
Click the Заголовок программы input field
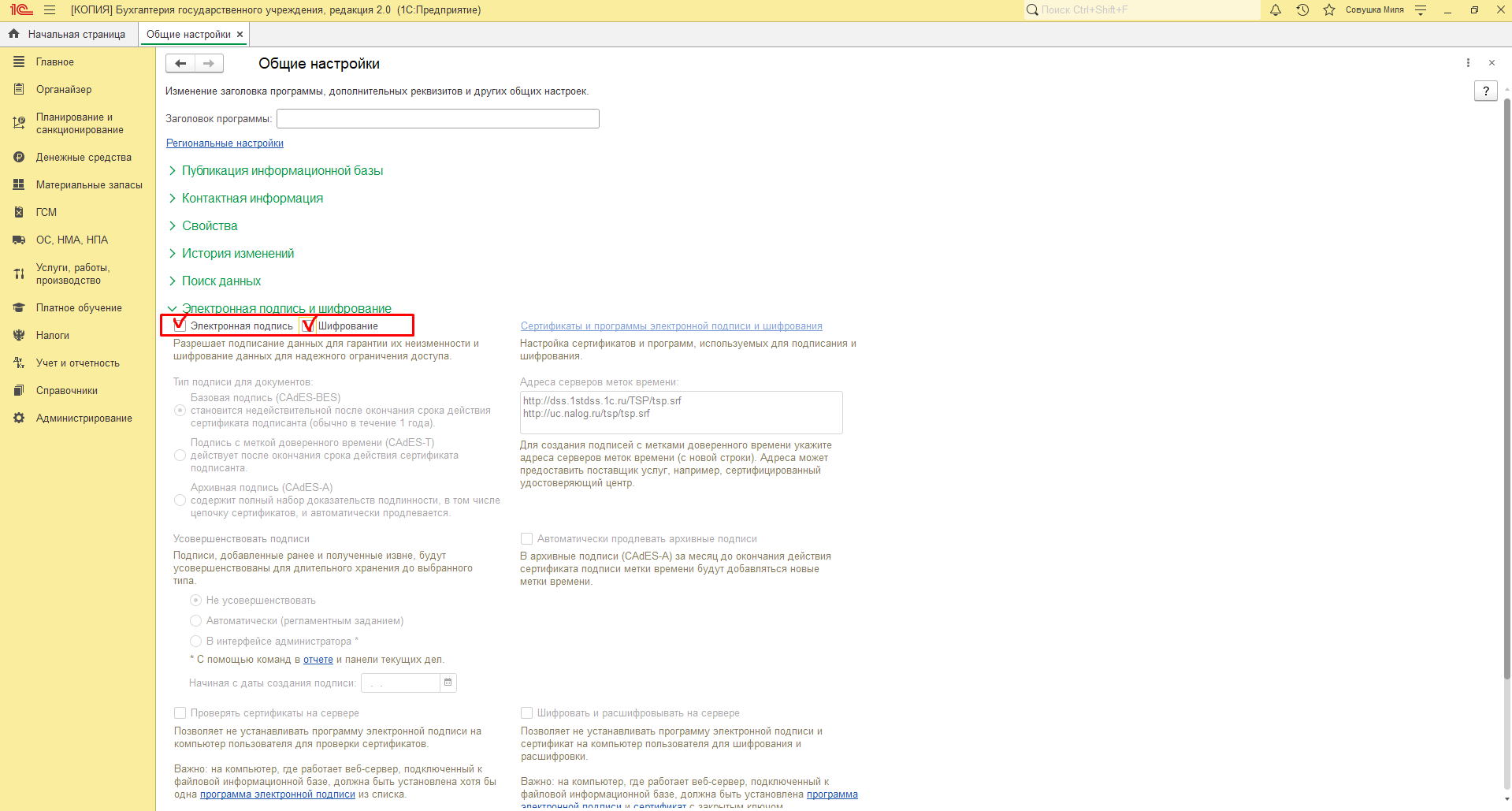(438, 118)
